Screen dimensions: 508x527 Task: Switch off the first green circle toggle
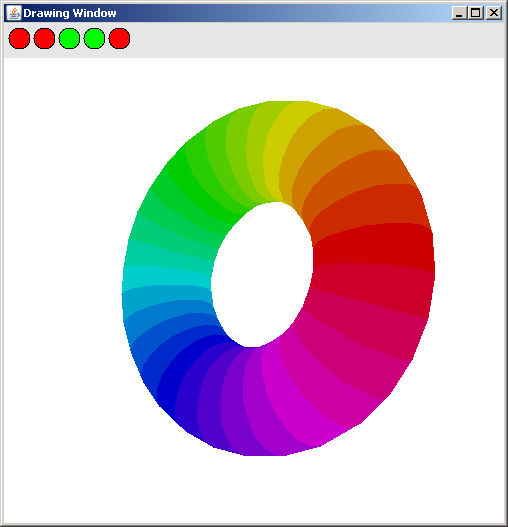click(69, 39)
